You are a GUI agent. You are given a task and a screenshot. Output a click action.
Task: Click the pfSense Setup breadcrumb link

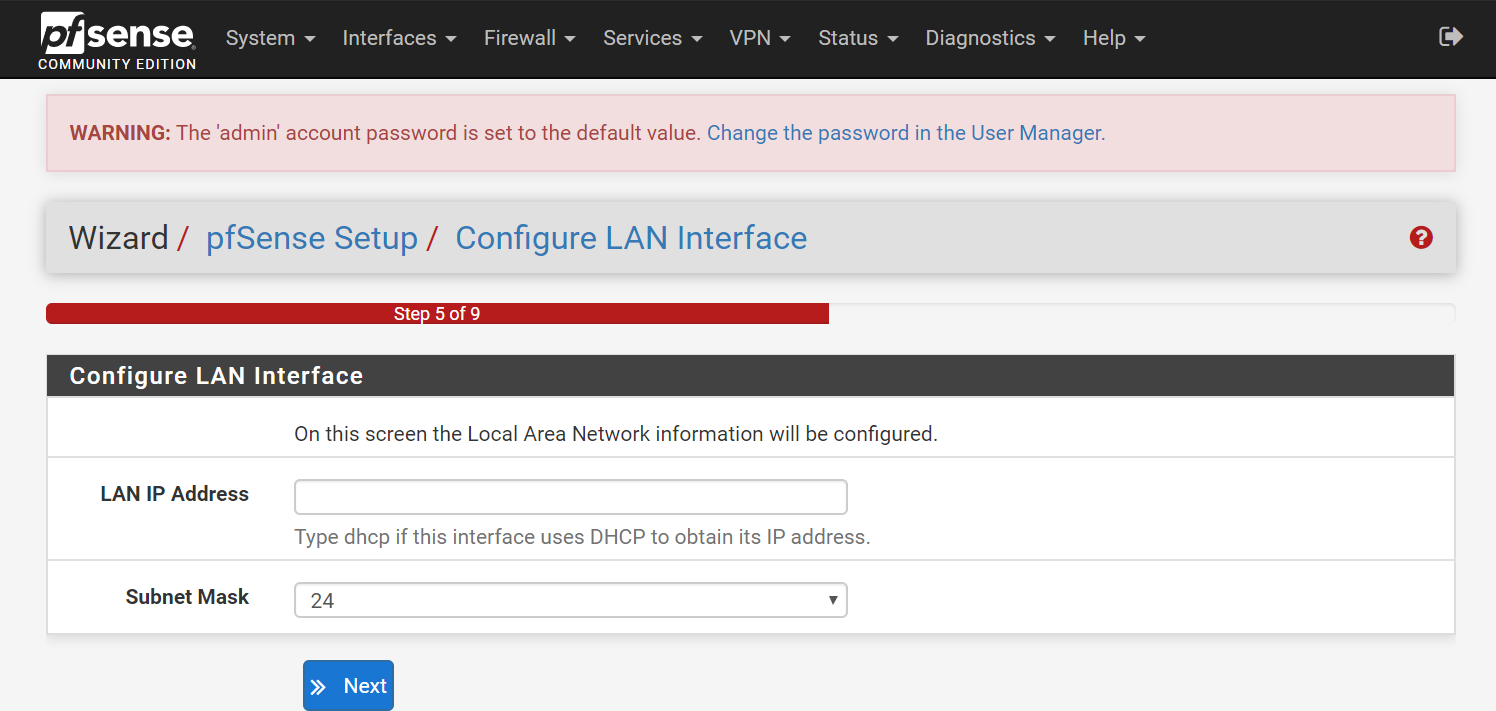tap(312, 238)
